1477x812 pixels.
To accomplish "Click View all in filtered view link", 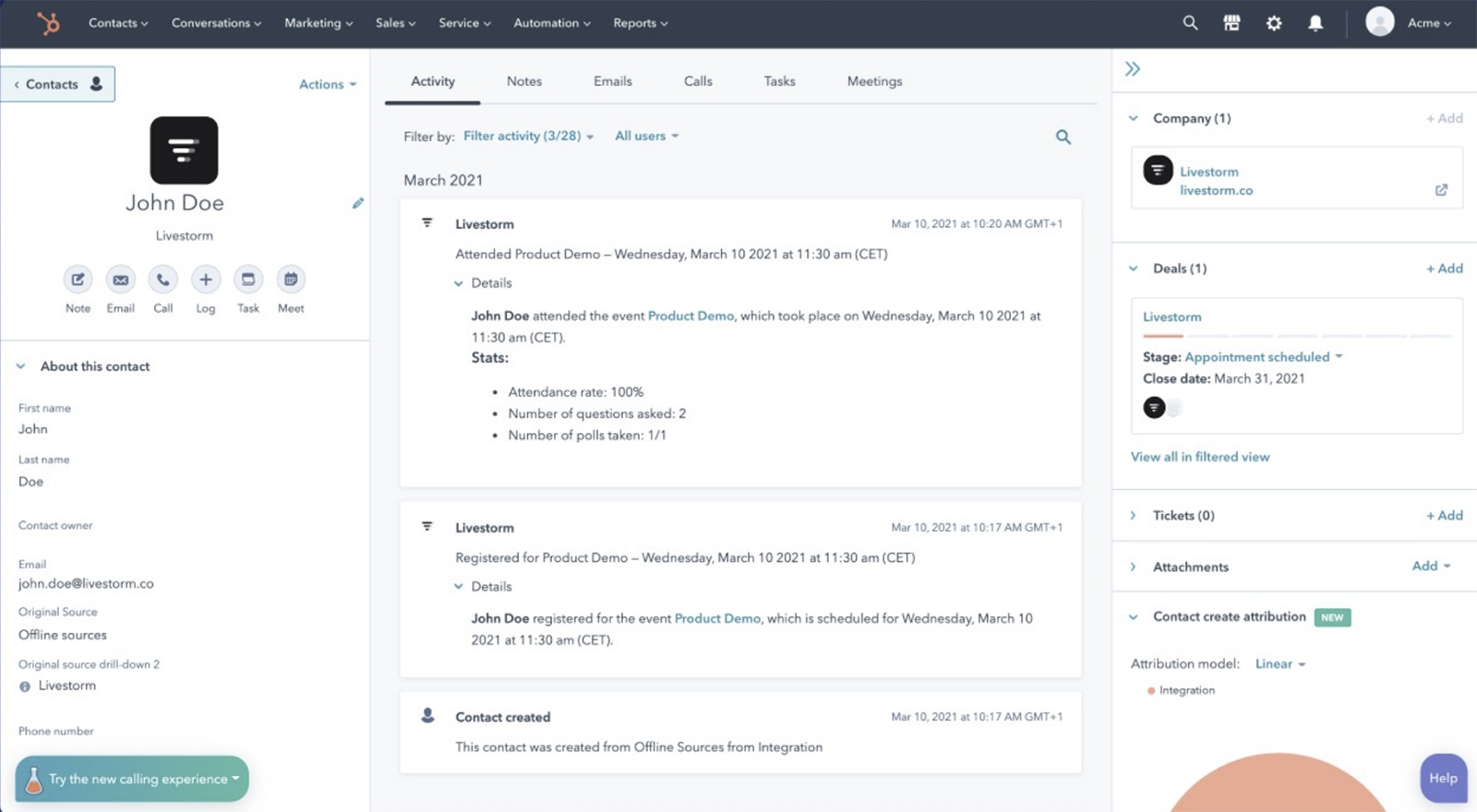I will click(1200, 457).
